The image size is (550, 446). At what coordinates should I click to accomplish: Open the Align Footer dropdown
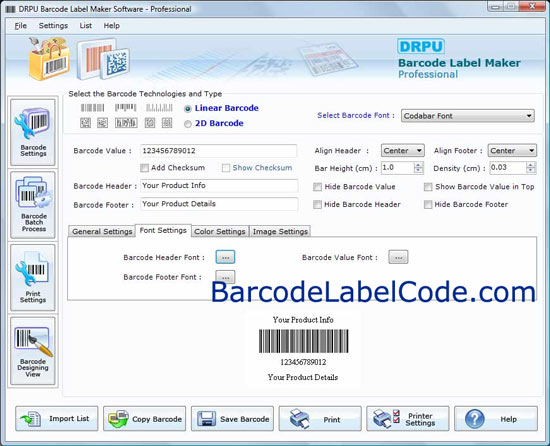tap(512, 151)
